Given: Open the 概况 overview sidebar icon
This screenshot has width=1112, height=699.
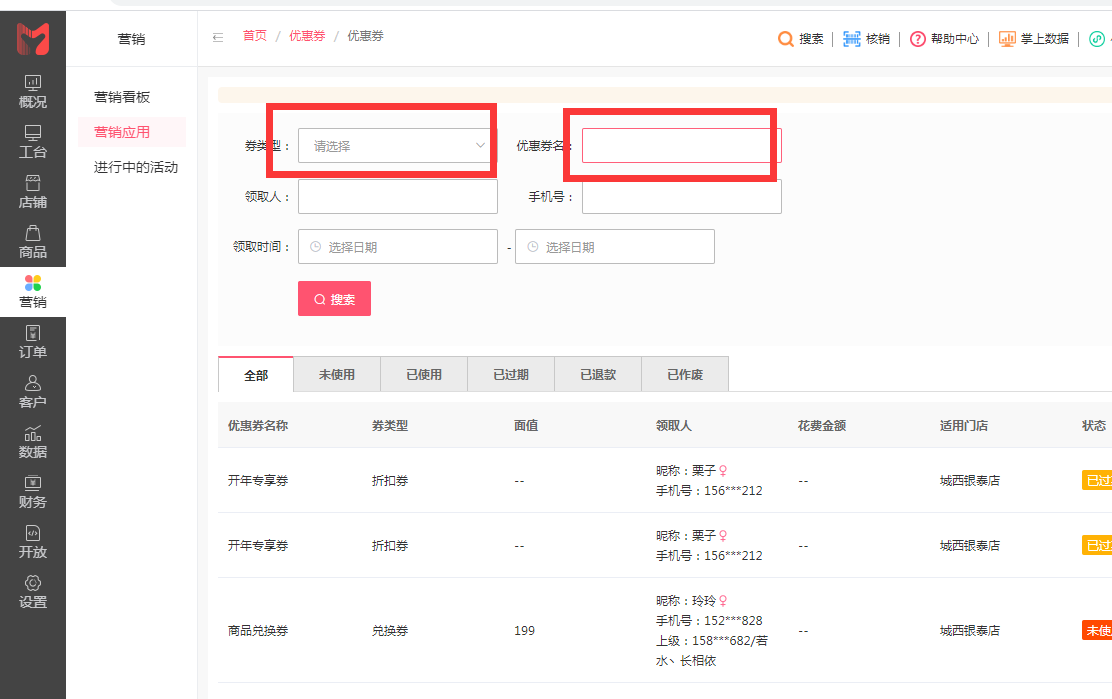Looking at the screenshot, I should point(33,91).
